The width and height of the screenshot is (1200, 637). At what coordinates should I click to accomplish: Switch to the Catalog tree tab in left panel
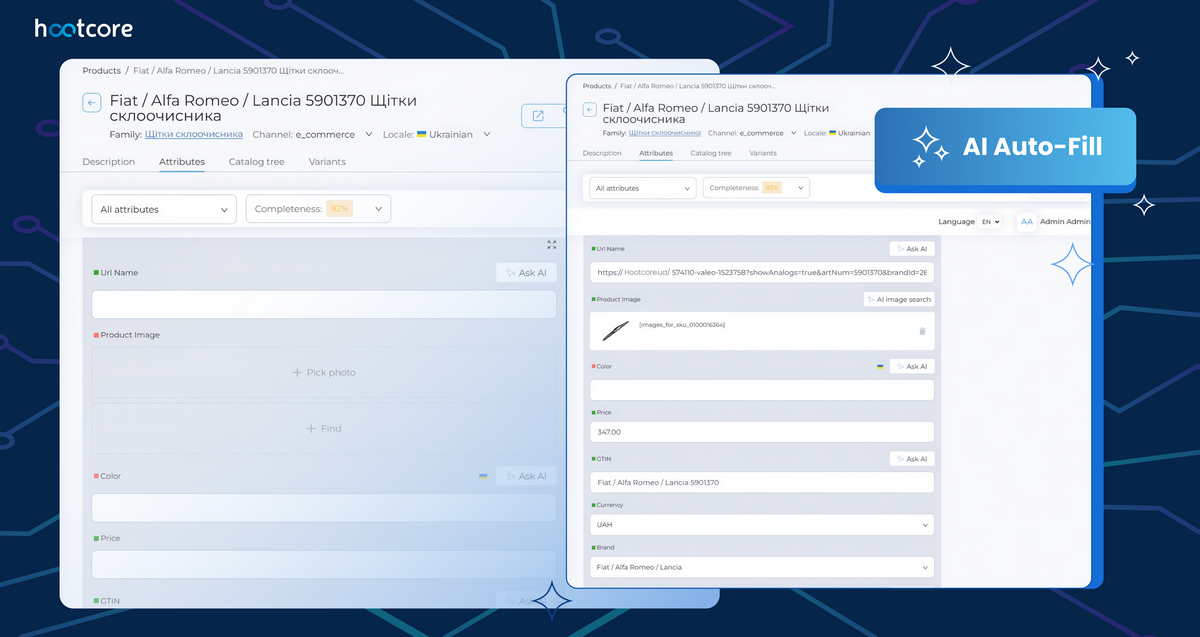[256, 161]
